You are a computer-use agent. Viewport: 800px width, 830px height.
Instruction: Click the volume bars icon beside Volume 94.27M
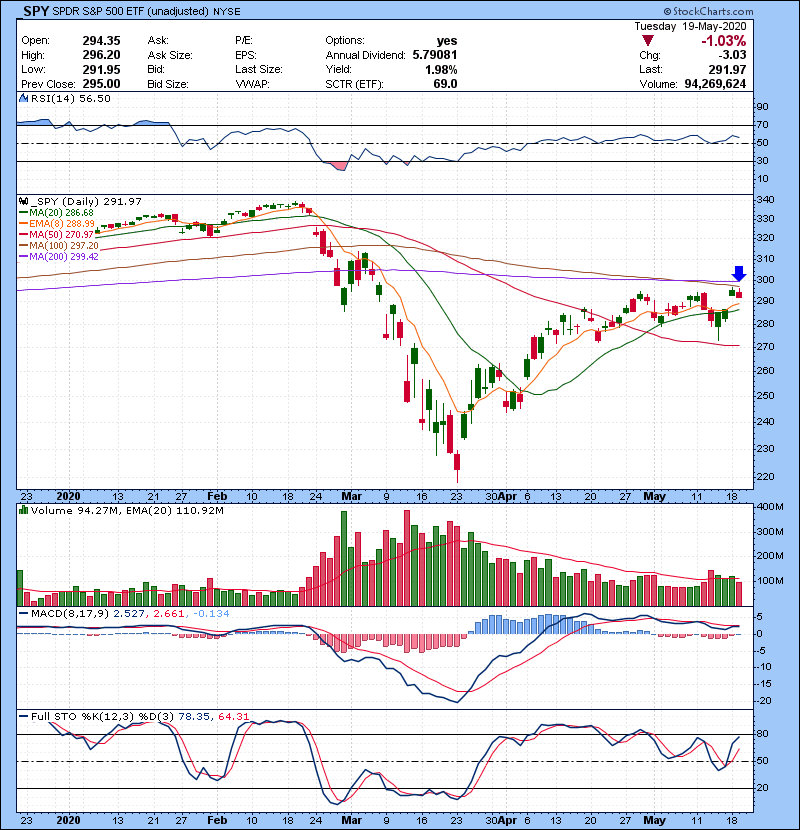point(23,511)
